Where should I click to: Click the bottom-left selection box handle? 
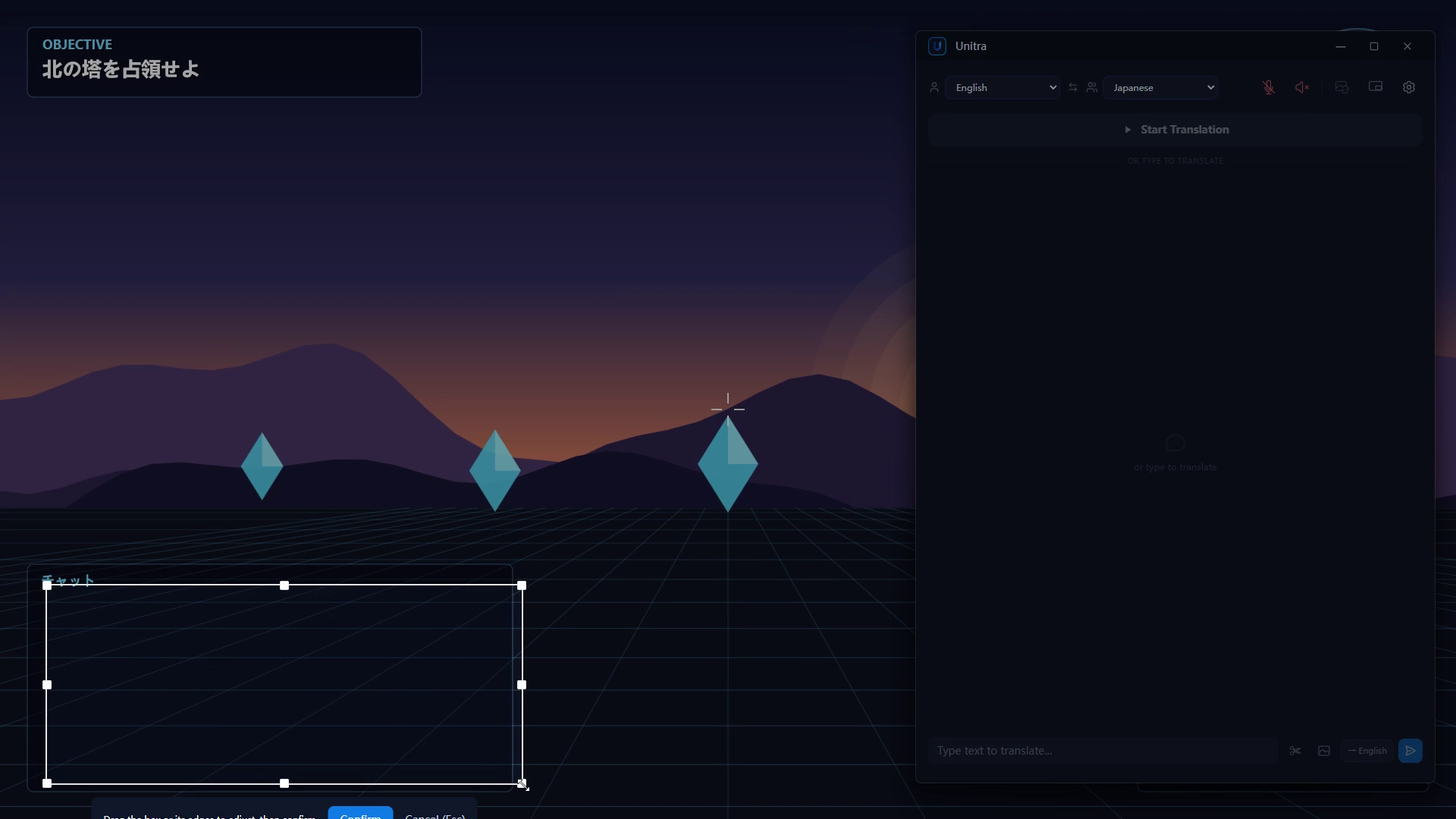[x=47, y=783]
